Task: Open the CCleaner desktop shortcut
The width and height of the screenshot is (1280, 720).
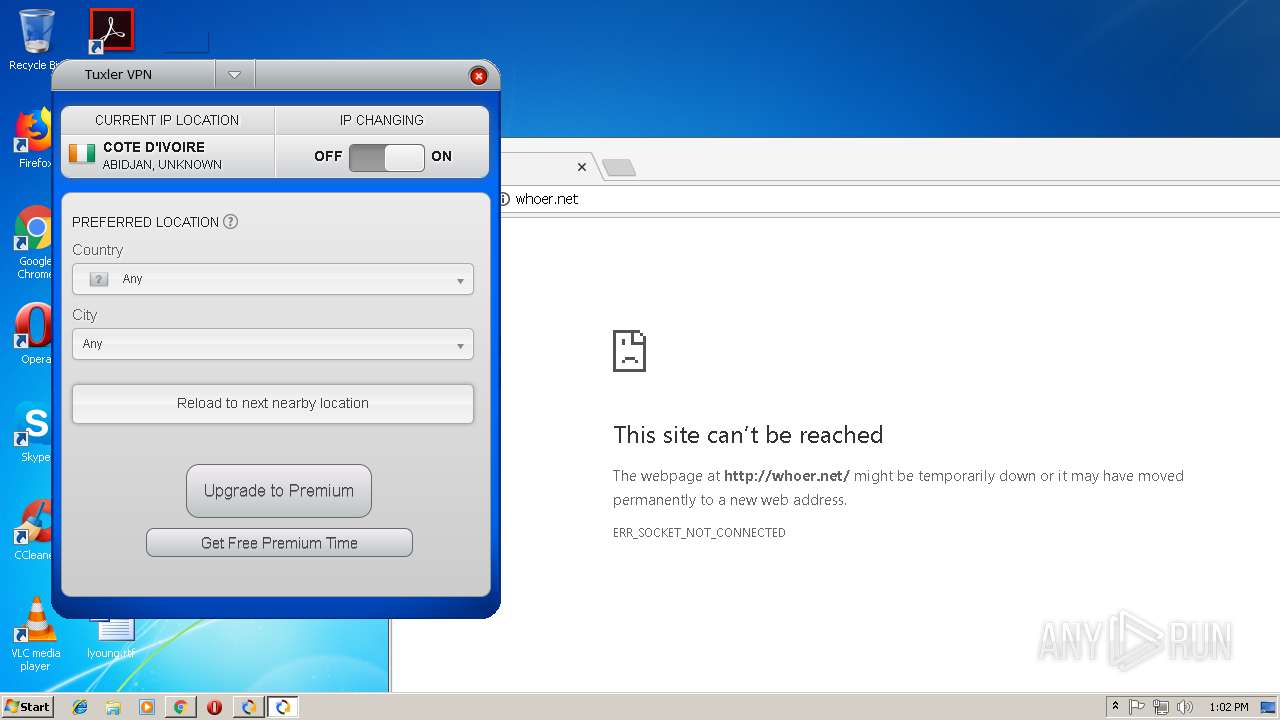Action: click(34, 530)
